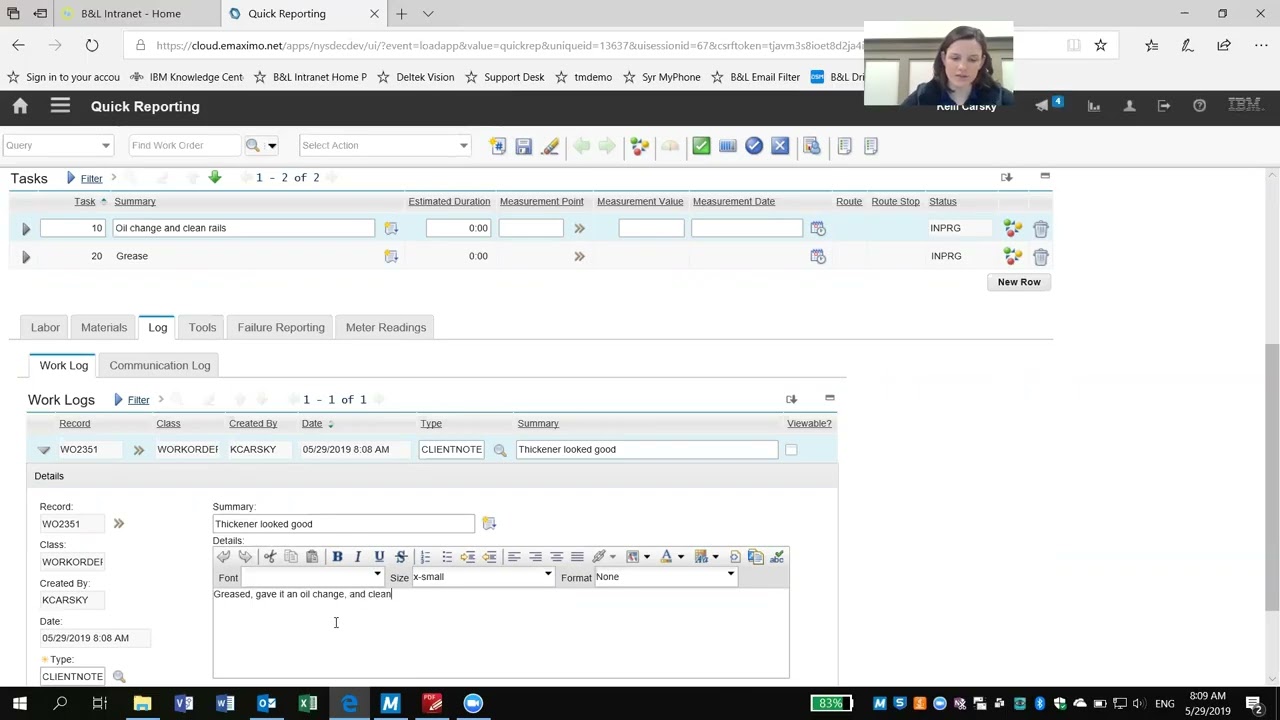Apply underline in the Details editor
The width and height of the screenshot is (1280, 720).
[x=379, y=557]
